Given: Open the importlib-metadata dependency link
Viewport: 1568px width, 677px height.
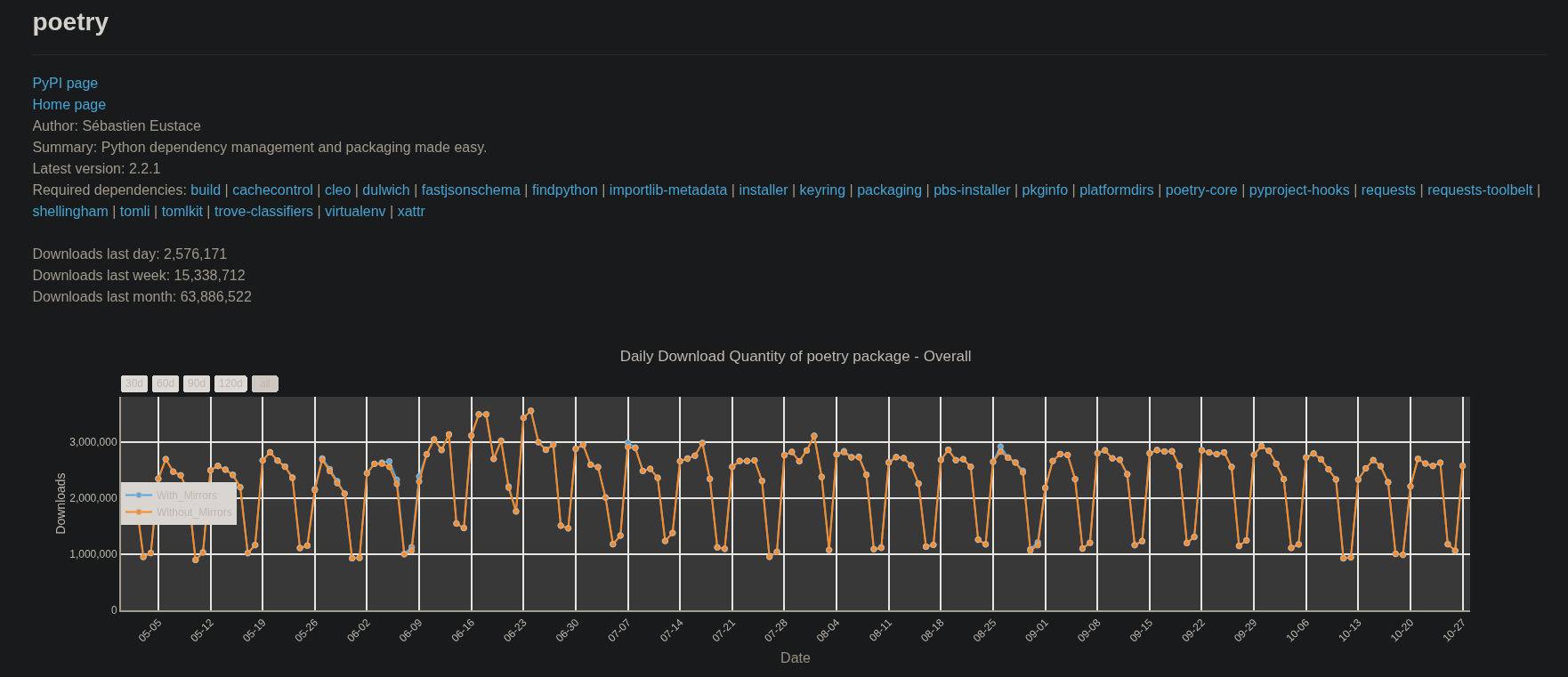Looking at the screenshot, I should click(667, 189).
